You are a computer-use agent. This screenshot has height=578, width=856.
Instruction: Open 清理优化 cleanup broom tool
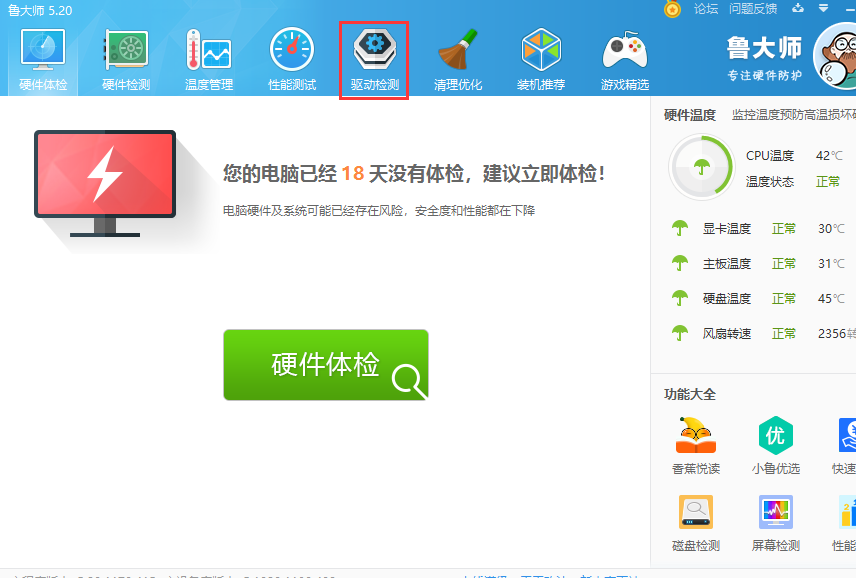(458, 59)
